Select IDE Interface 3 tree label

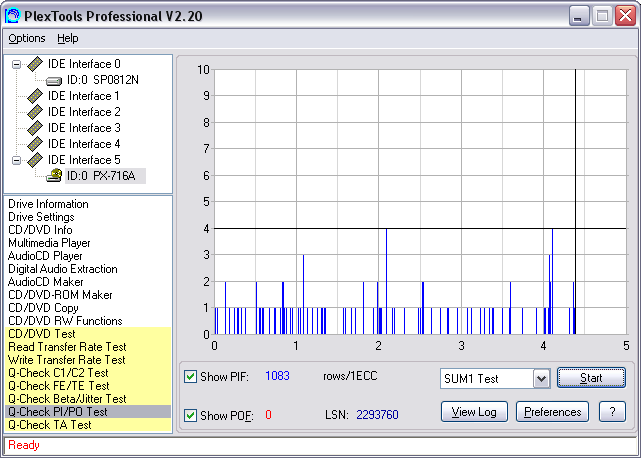point(84,128)
